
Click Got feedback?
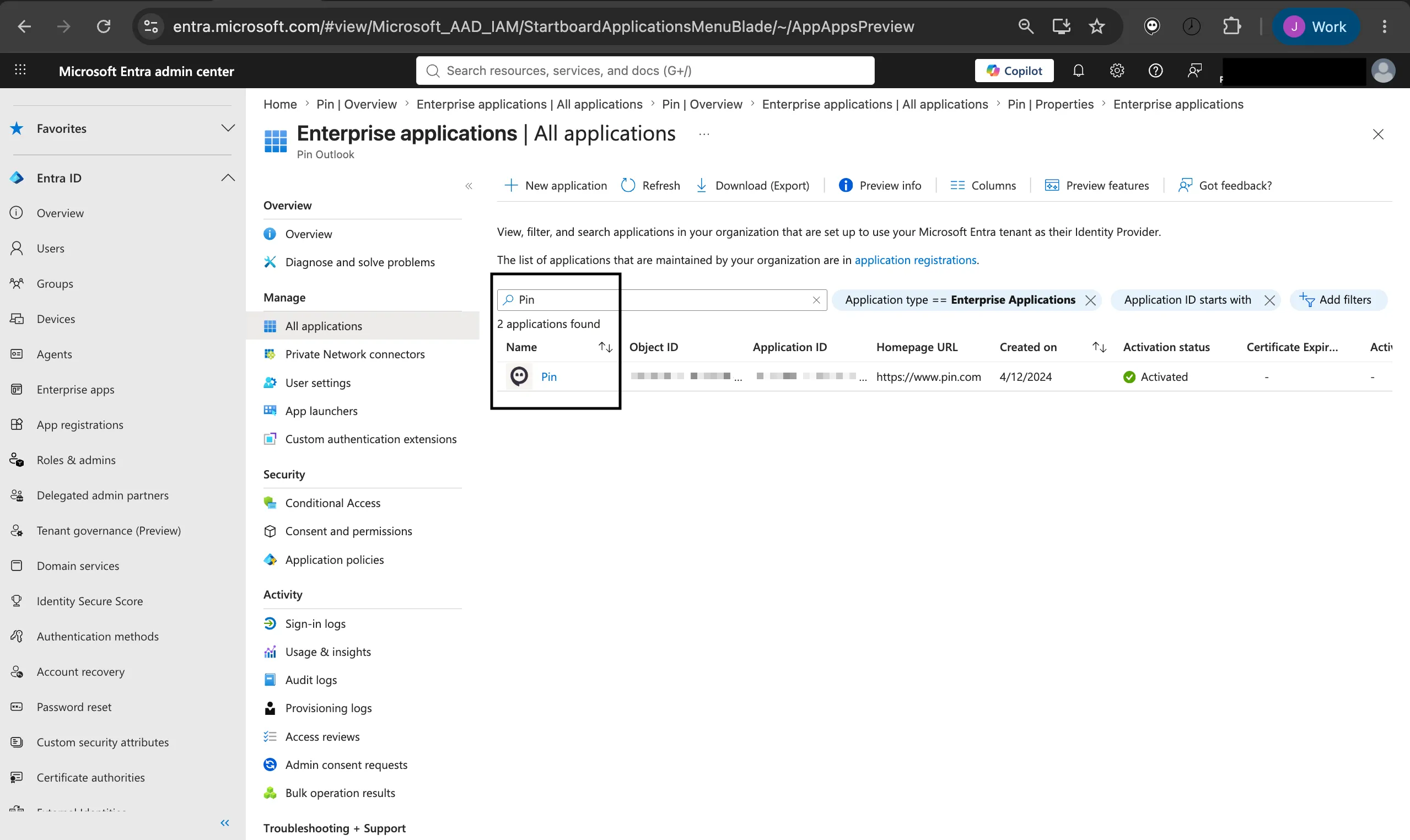pos(1225,186)
